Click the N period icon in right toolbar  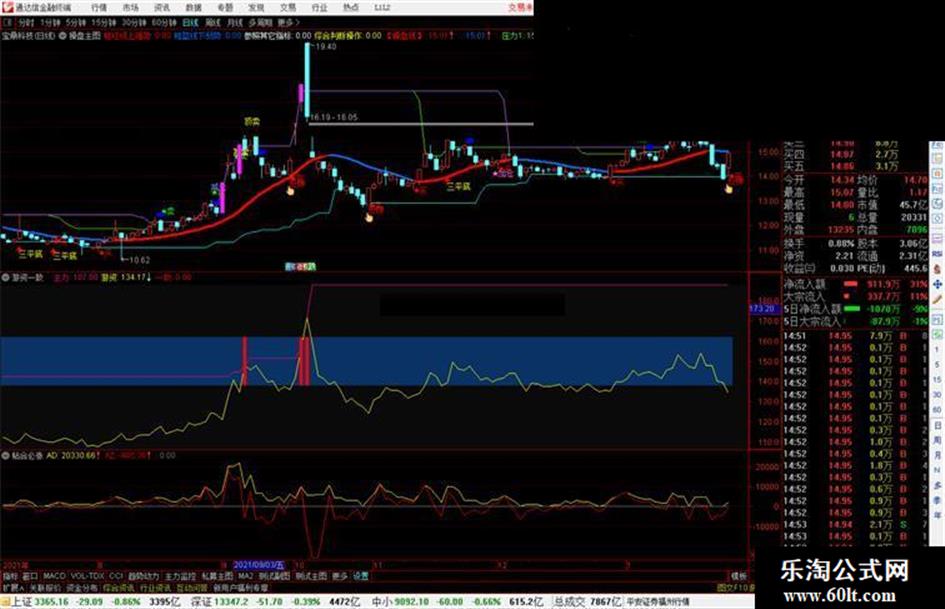(937, 470)
